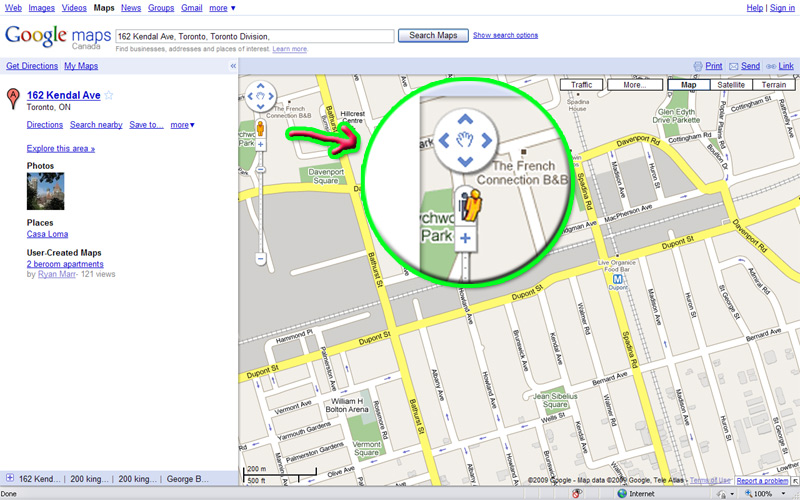Expand the recent searches plus icon at the bottom
Viewport: 800px width, 500px height.
point(10,478)
